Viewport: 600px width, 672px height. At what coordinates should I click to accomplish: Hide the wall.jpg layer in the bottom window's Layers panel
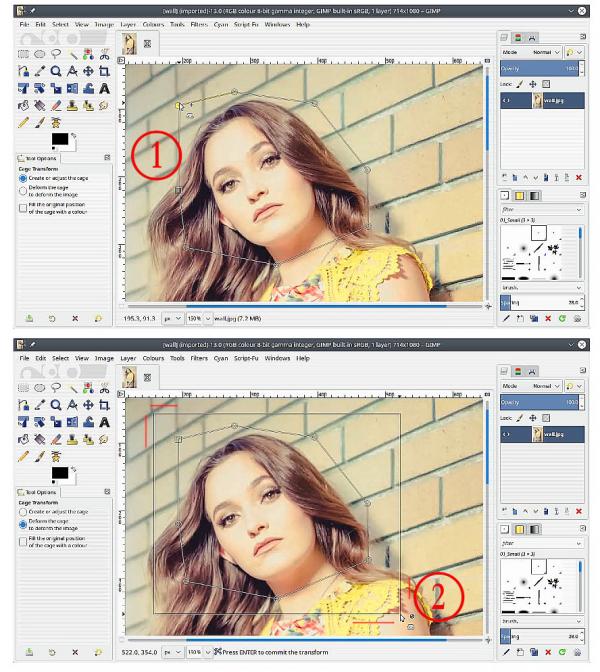(x=506, y=434)
